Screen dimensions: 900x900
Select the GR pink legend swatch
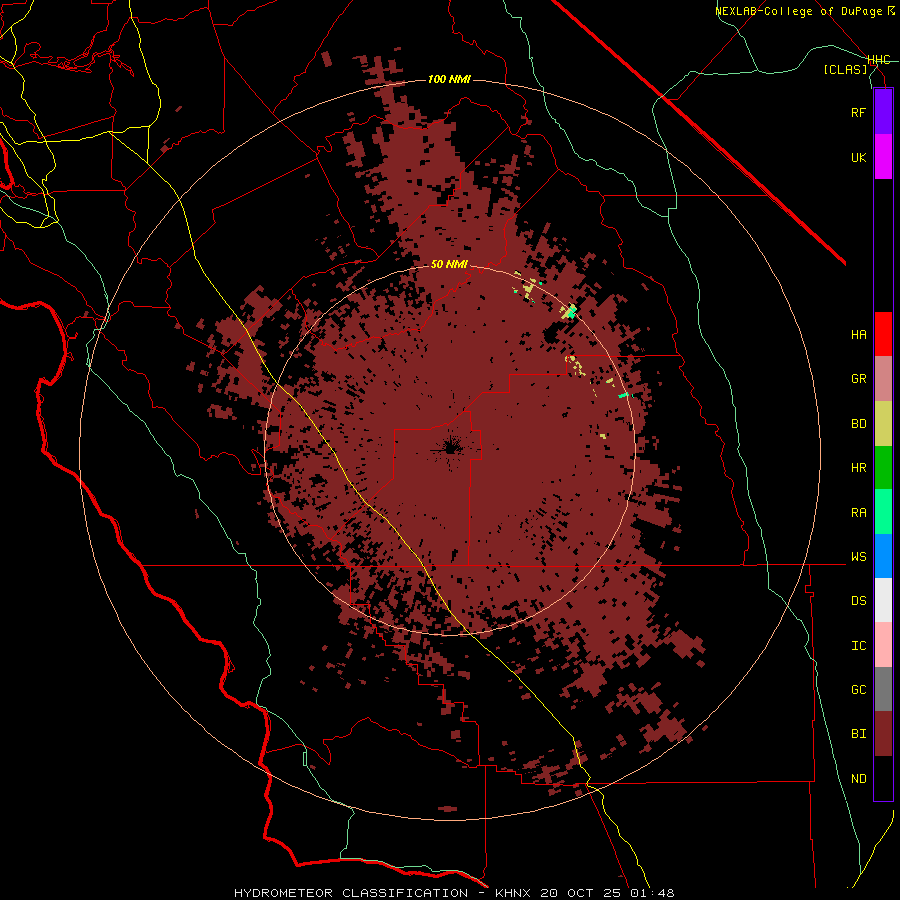point(883,379)
